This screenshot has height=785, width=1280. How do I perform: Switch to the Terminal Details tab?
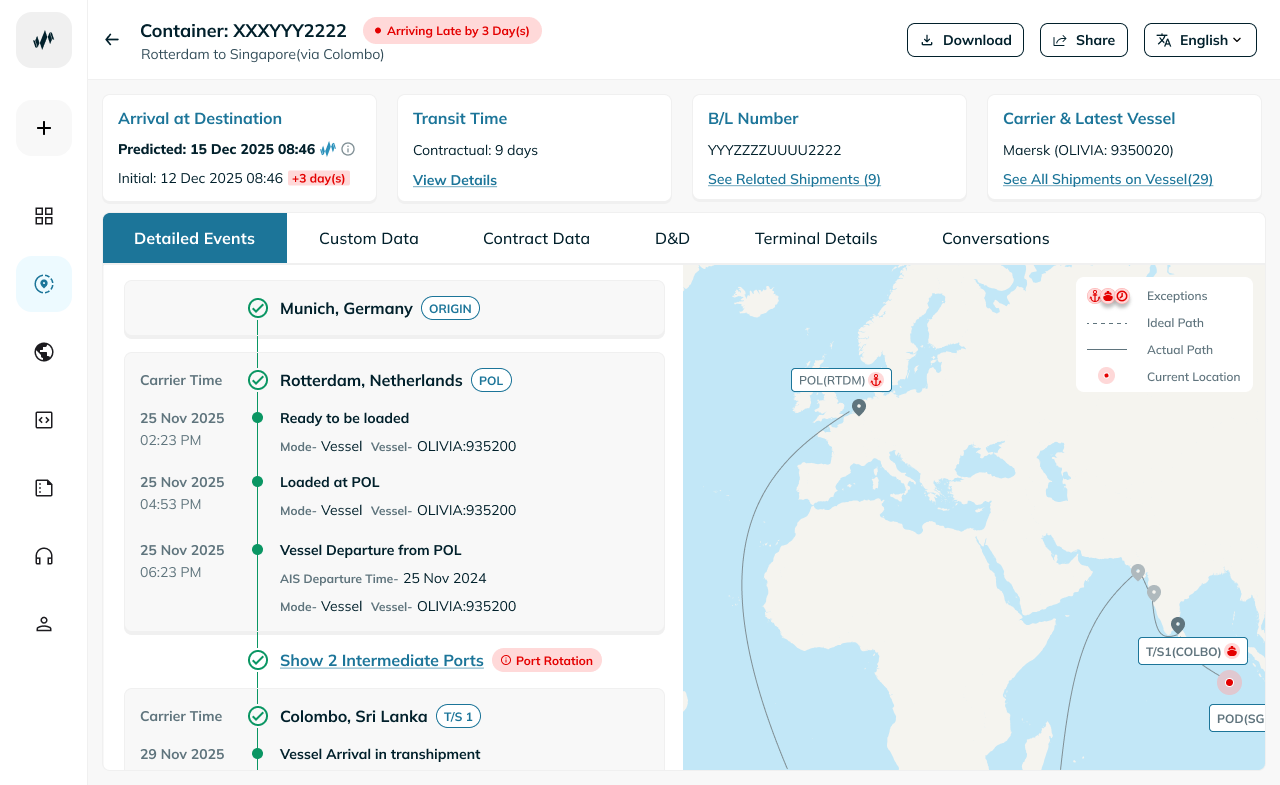pyautogui.click(x=816, y=238)
